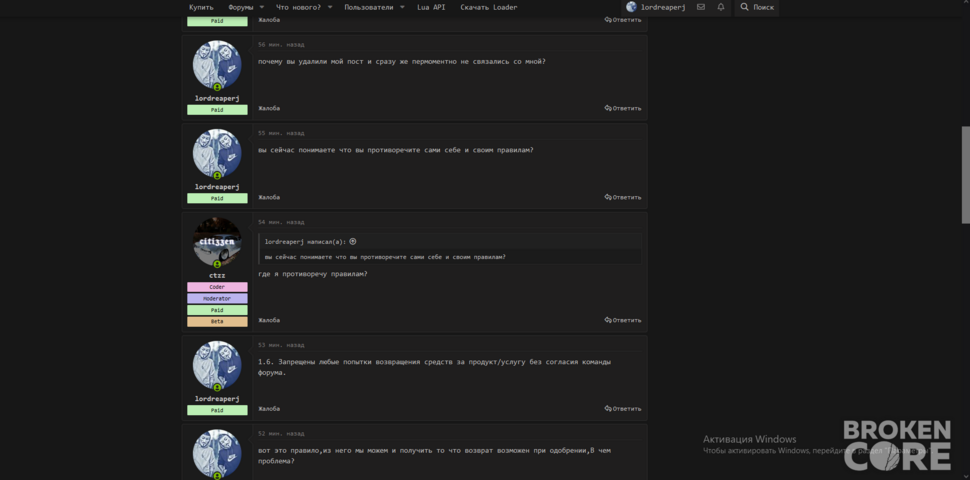Open avatar of 55 мин. назад post
The image size is (970, 480).
[x=217, y=153]
